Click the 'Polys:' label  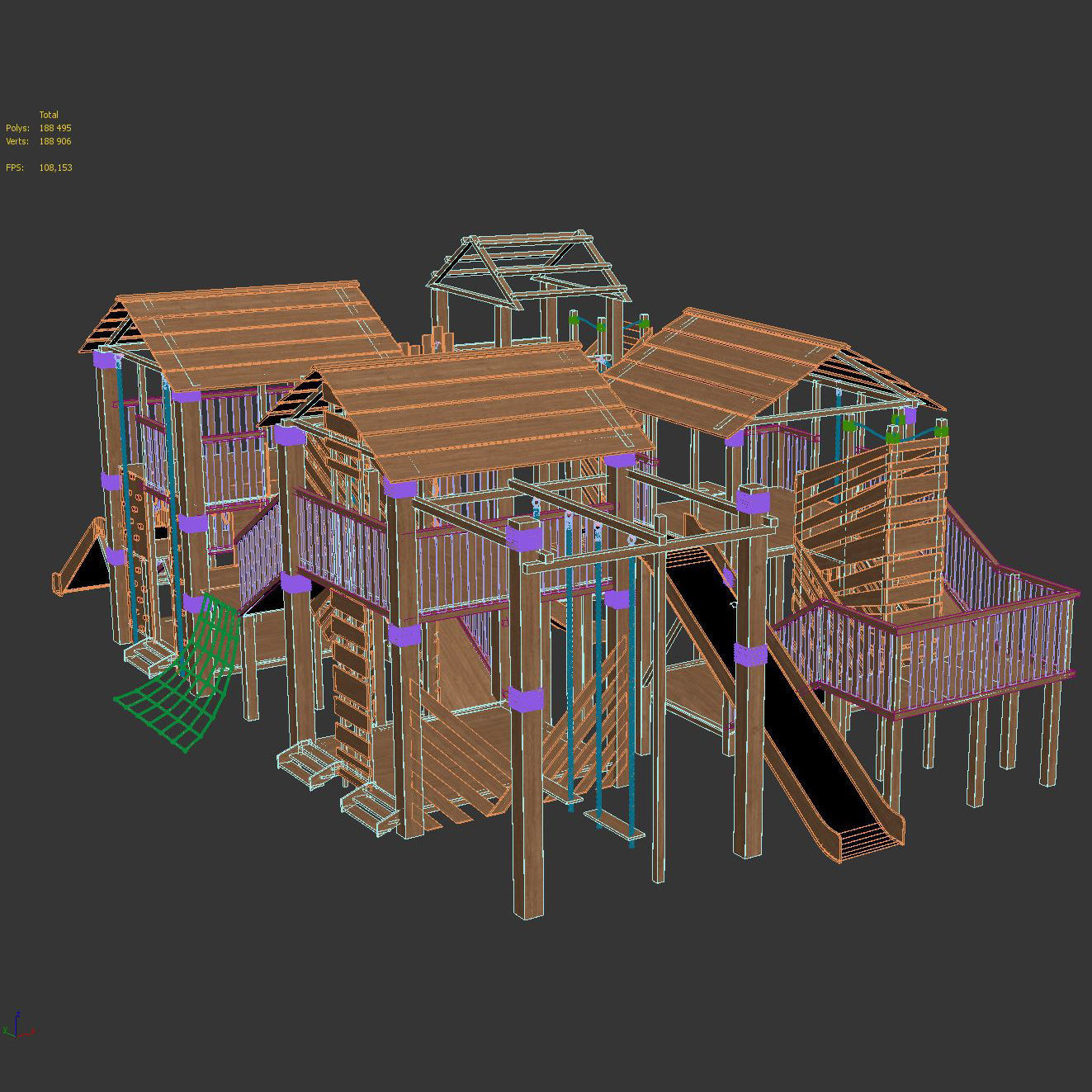coord(17,128)
